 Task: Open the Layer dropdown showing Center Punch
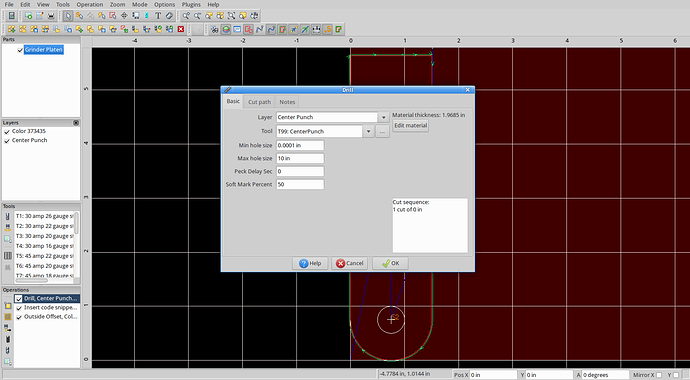point(383,117)
